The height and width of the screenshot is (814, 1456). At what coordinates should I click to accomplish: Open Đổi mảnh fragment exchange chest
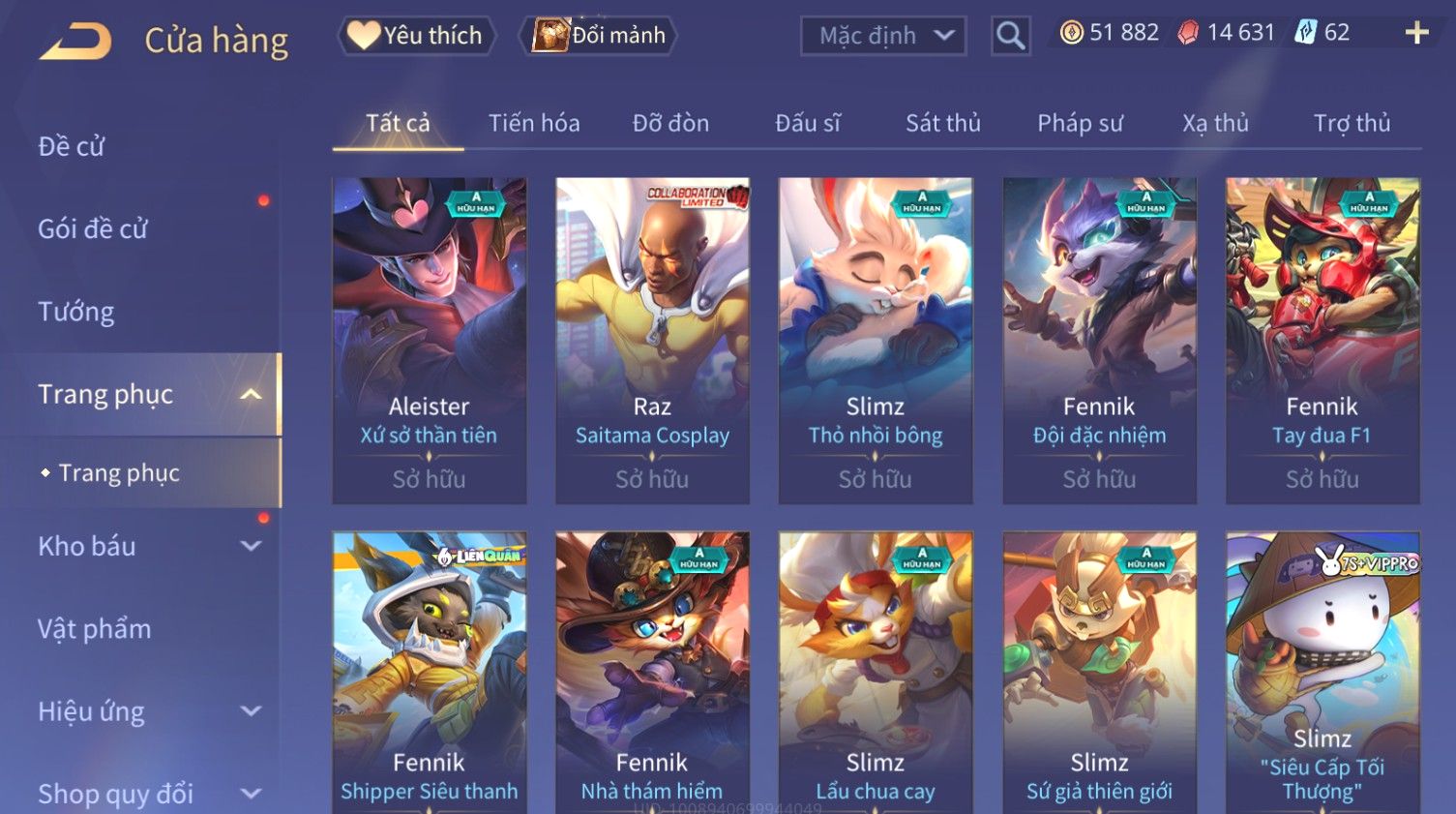pyautogui.click(x=598, y=36)
